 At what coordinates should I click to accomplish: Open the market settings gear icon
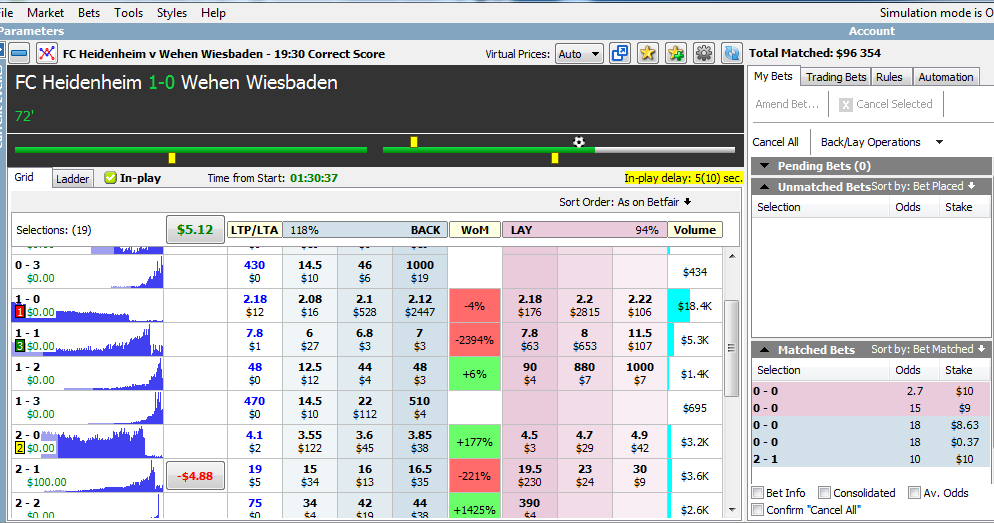704,53
